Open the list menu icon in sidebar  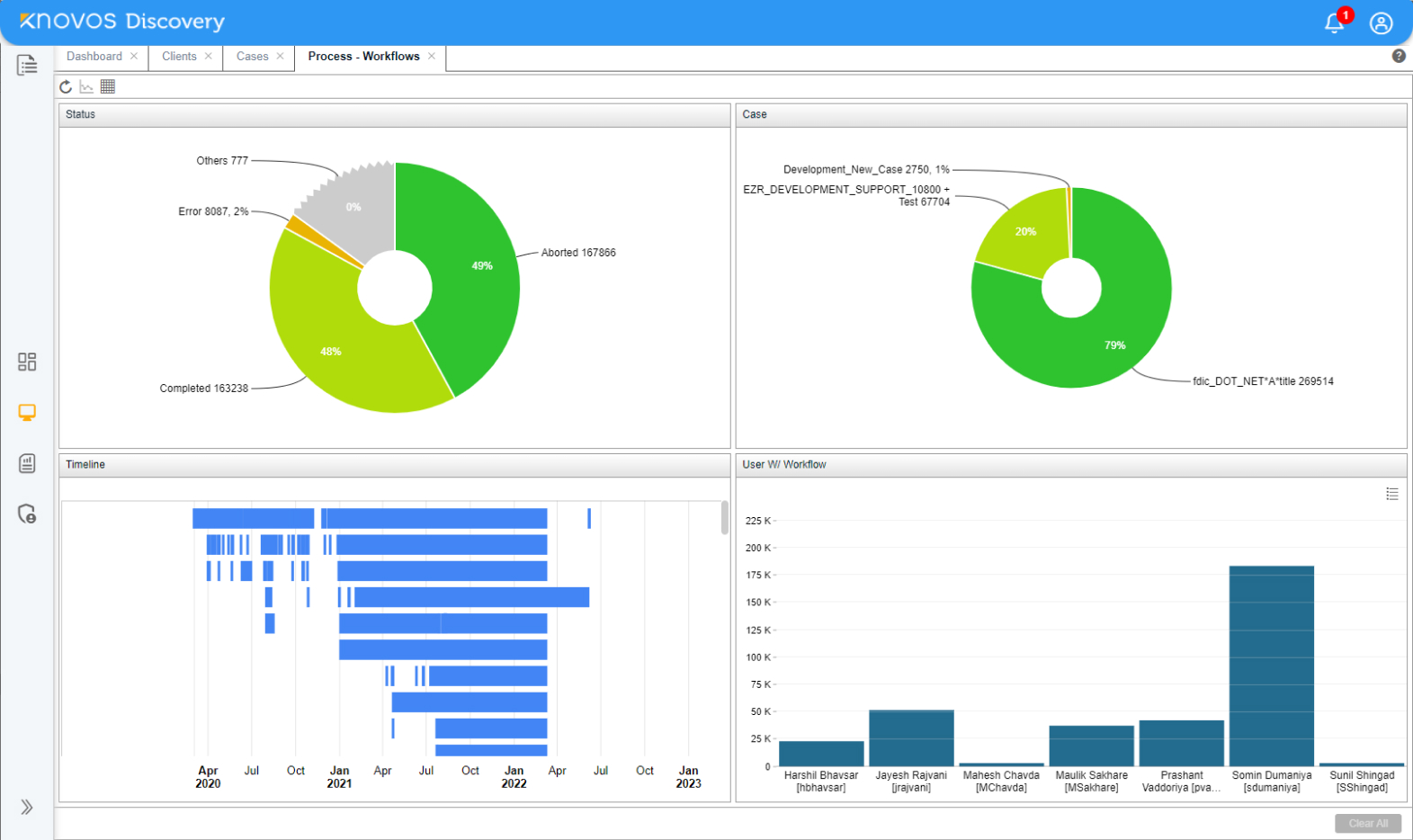[x=27, y=65]
